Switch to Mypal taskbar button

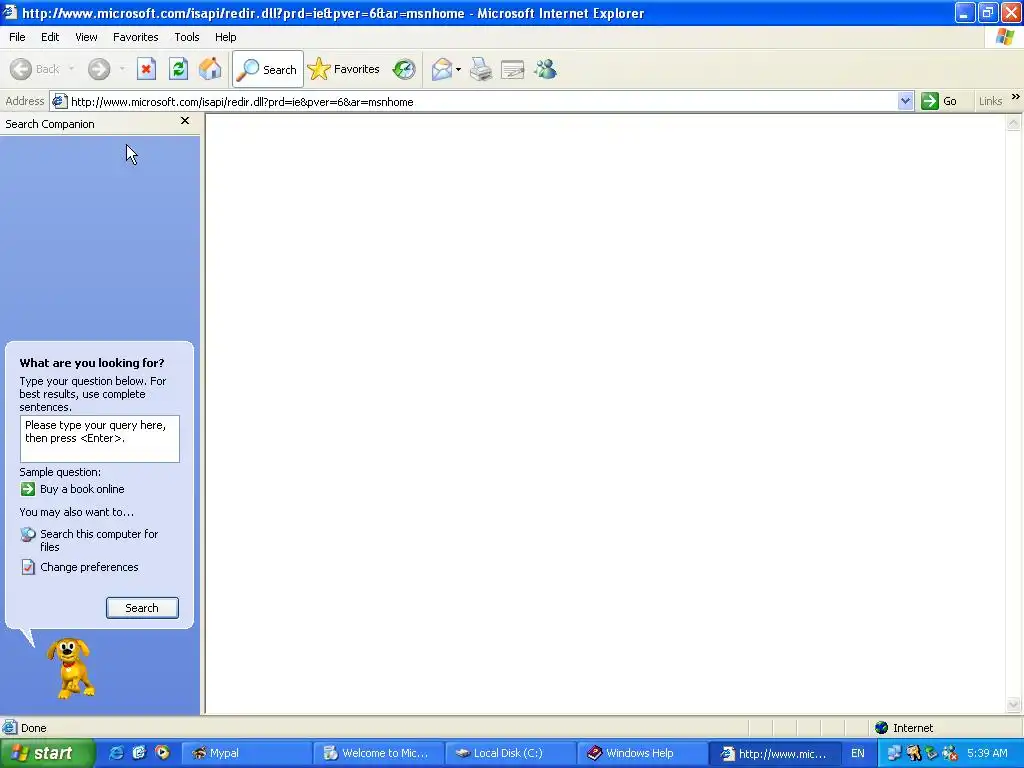246,754
